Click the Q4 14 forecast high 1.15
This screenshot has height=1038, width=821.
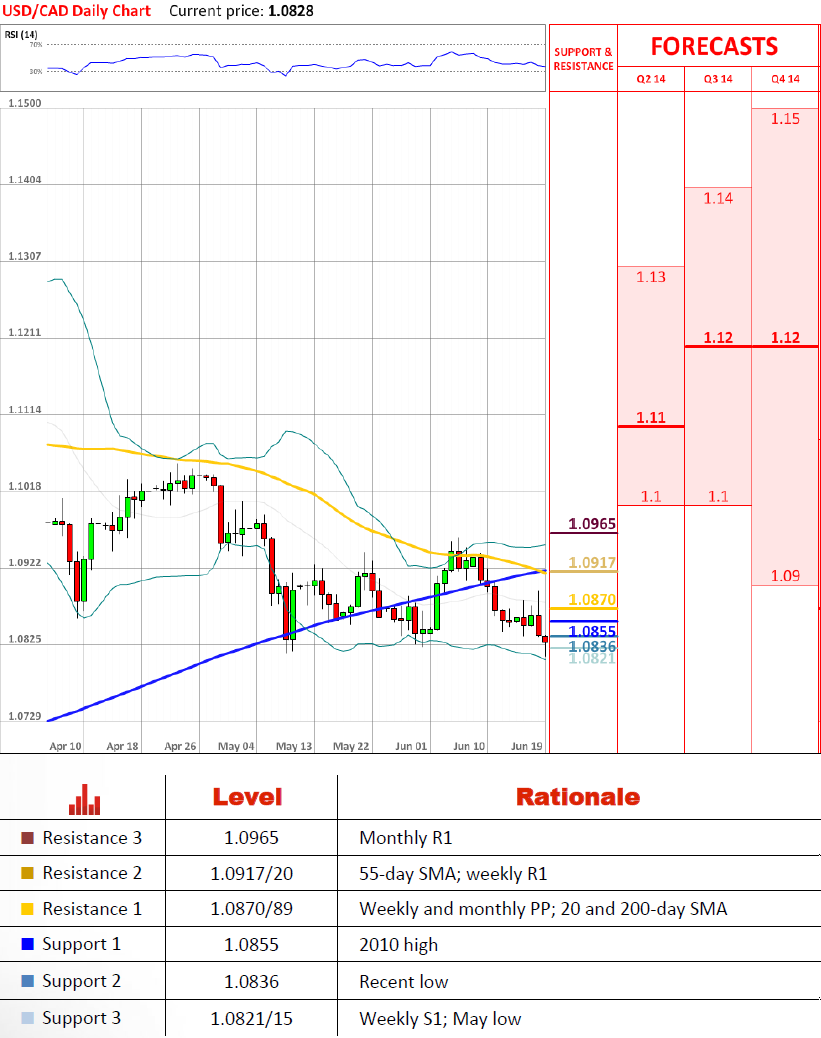pyautogui.click(x=785, y=118)
